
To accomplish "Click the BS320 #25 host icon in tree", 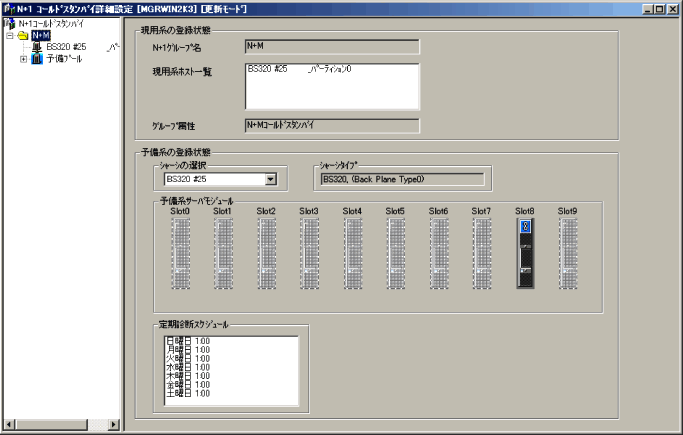I will click(37, 47).
